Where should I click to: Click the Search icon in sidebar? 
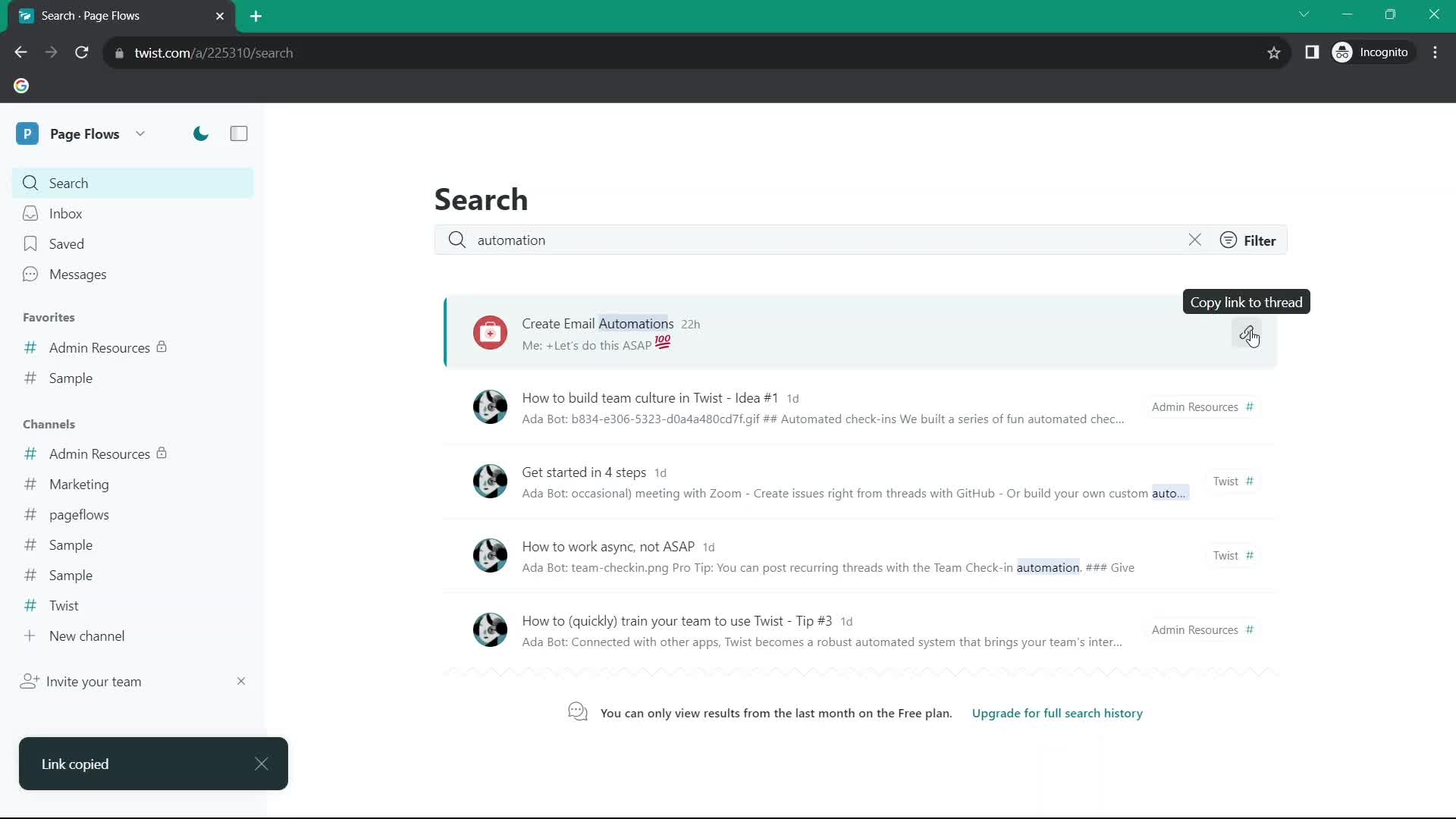click(x=30, y=182)
